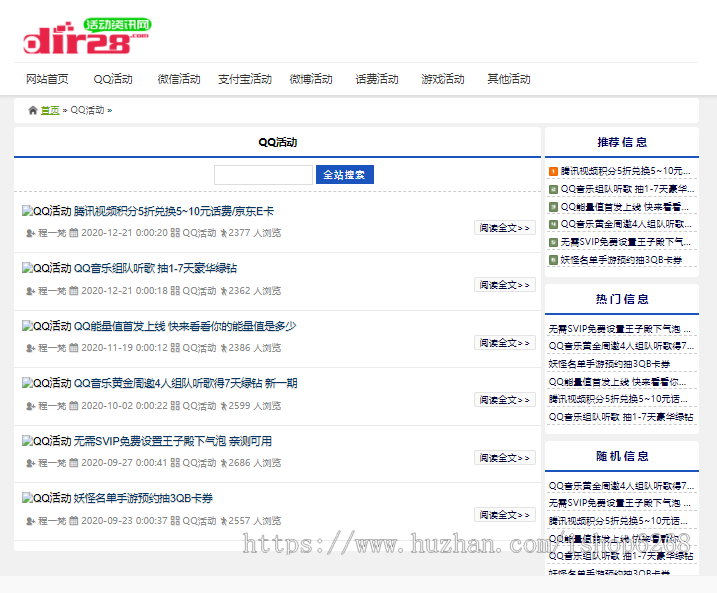Click the rank 5 badge in recommended list
The height and width of the screenshot is (593, 717).
click(x=553, y=242)
